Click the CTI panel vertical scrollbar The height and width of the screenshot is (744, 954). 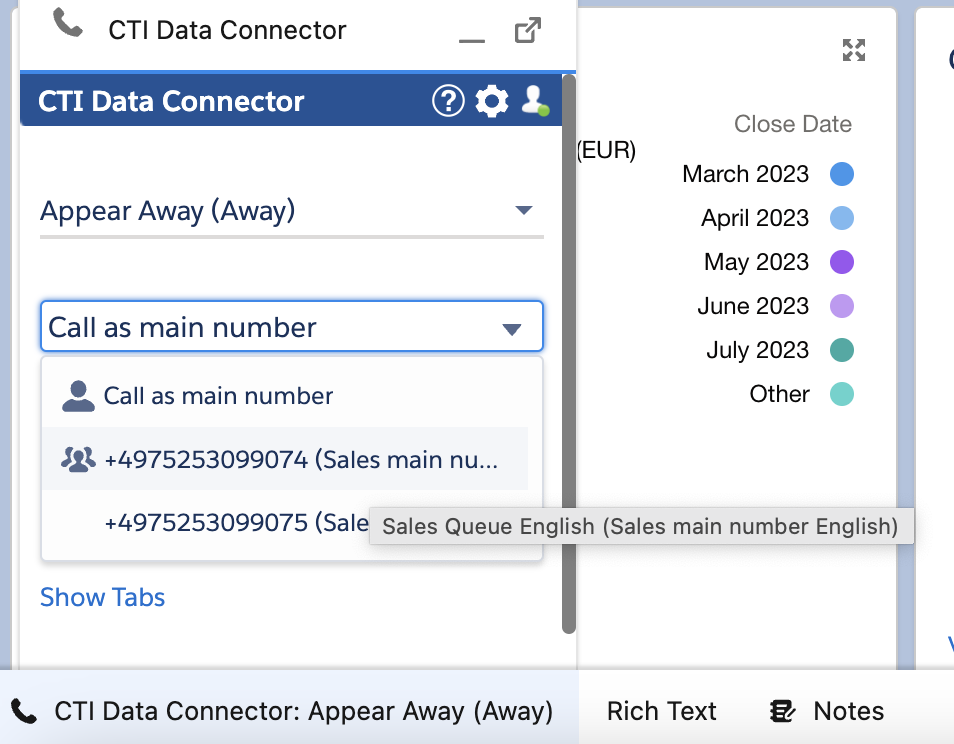click(x=569, y=353)
